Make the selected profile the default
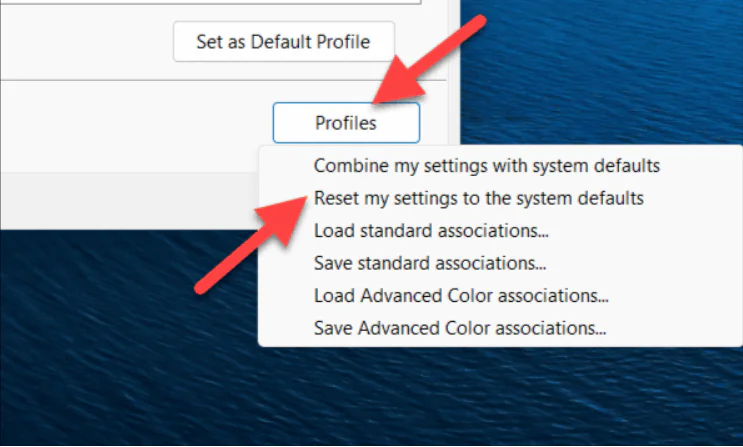The height and width of the screenshot is (447, 743). coord(284,42)
